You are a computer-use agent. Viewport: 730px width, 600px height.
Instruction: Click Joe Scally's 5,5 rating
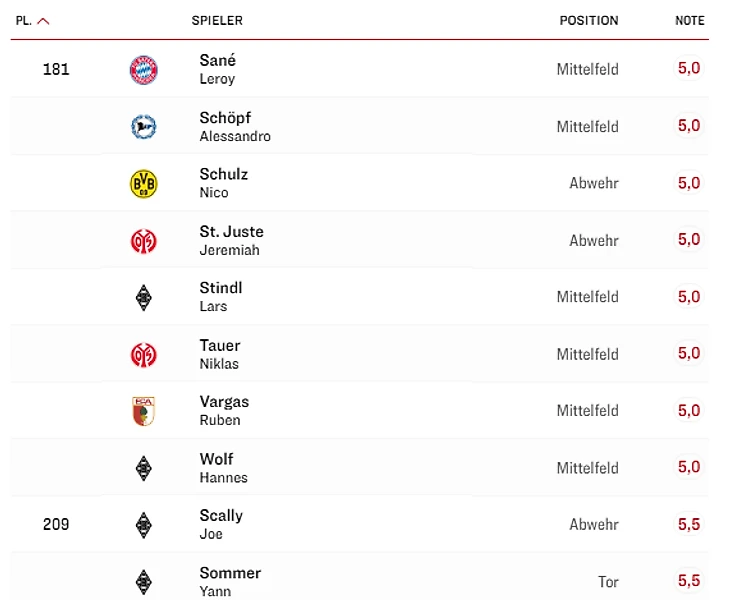coord(689,524)
